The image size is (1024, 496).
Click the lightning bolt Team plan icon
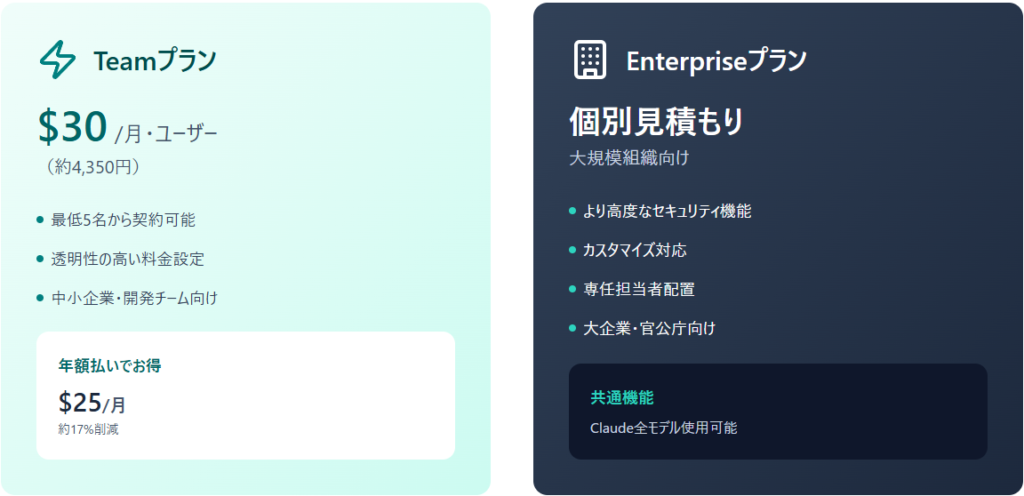(57, 60)
